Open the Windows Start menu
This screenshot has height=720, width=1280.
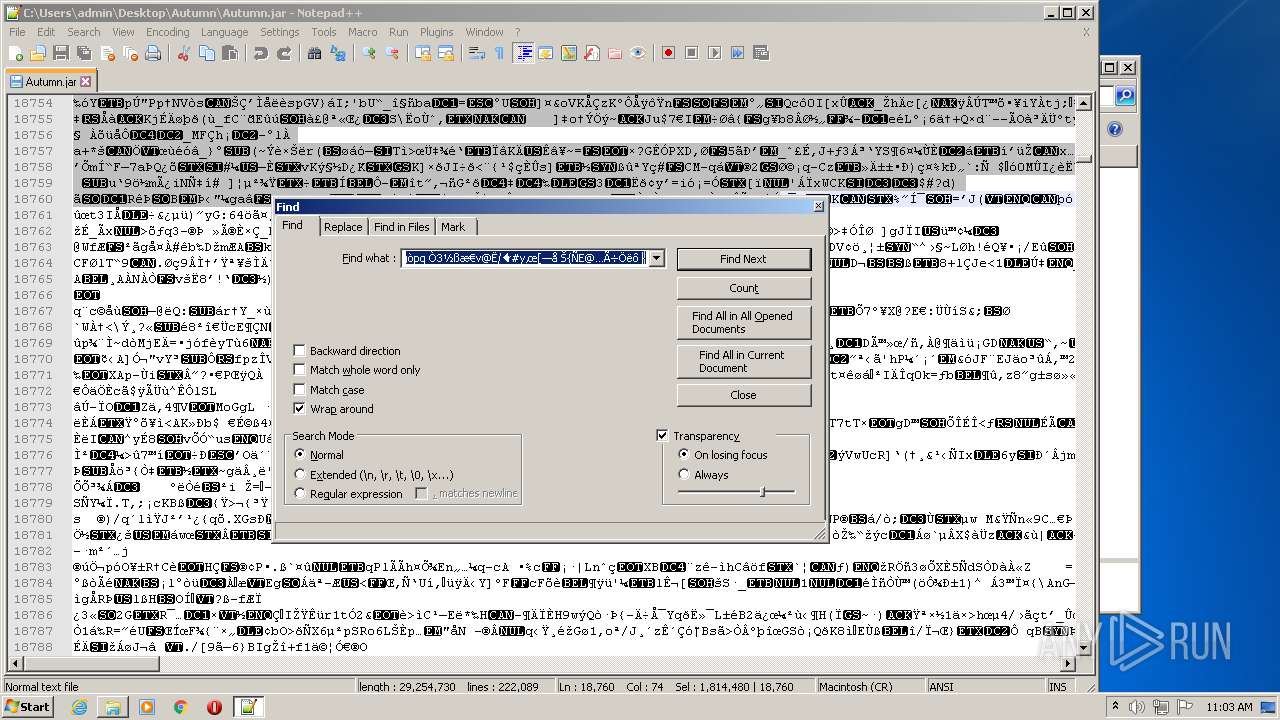[x=28, y=707]
